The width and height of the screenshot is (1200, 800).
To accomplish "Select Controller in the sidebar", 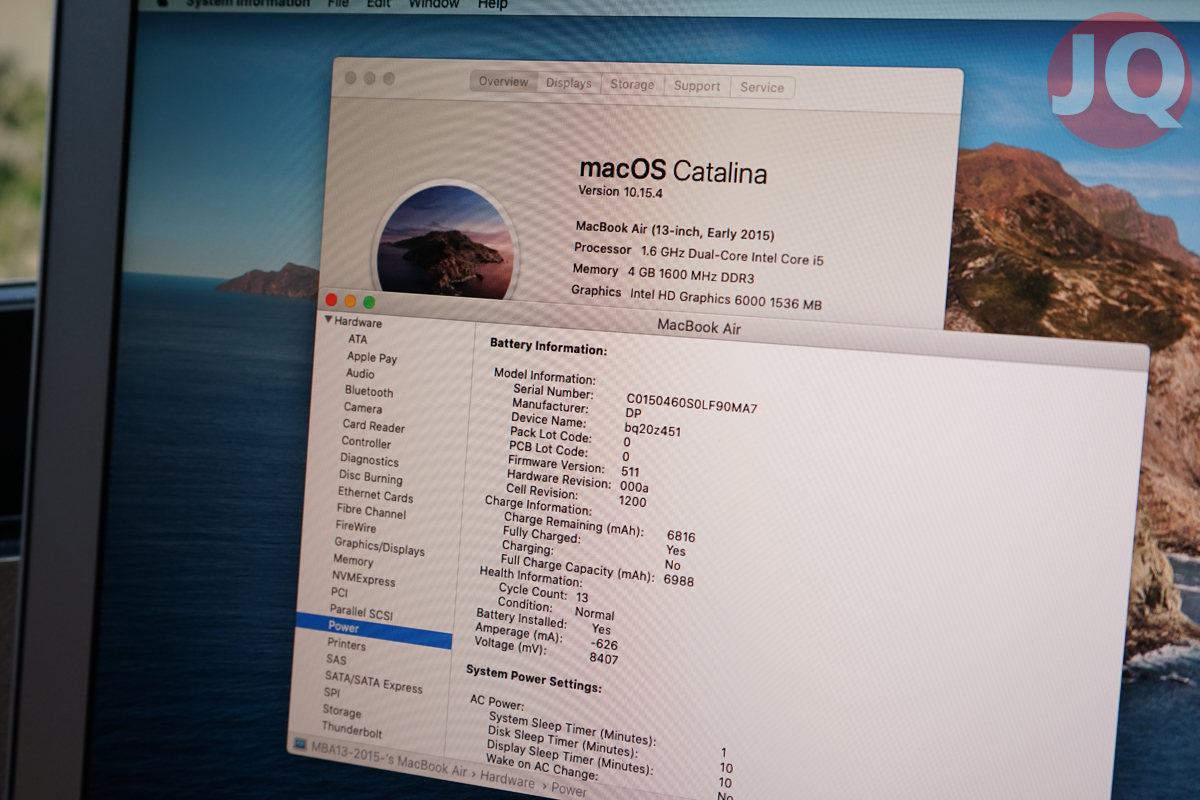I will coord(366,442).
